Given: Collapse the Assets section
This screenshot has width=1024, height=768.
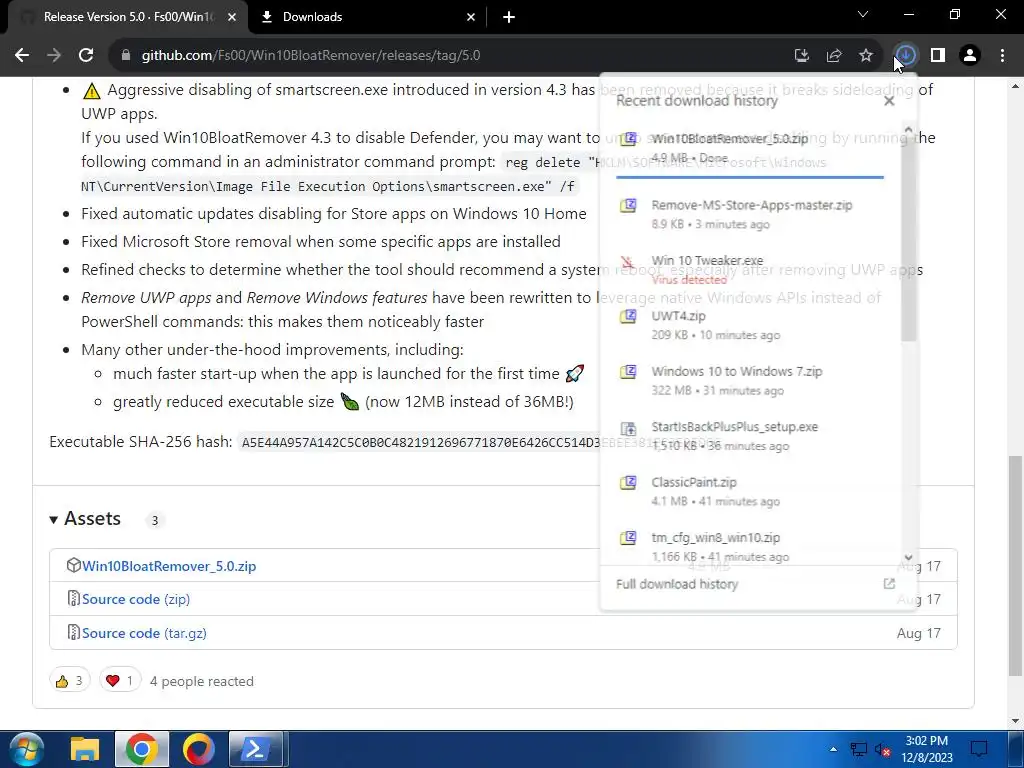Looking at the screenshot, I should pyautogui.click(x=86, y=519).
